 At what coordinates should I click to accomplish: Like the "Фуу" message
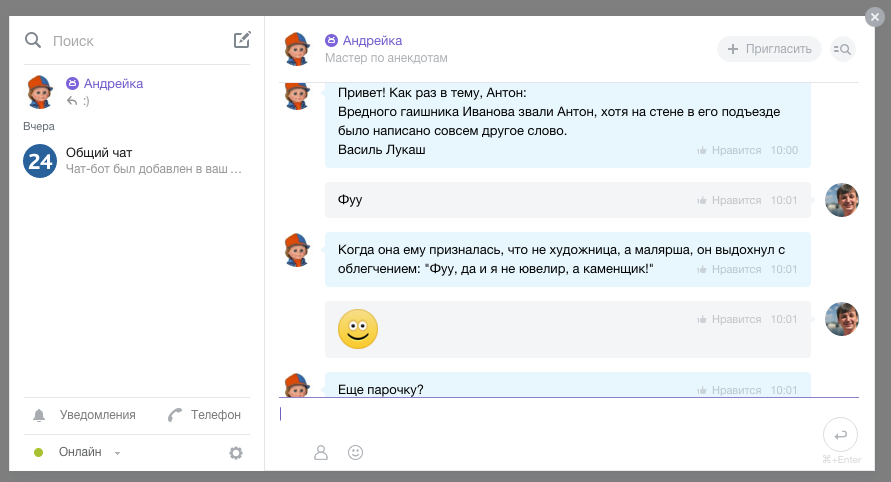tap(730, 200)
